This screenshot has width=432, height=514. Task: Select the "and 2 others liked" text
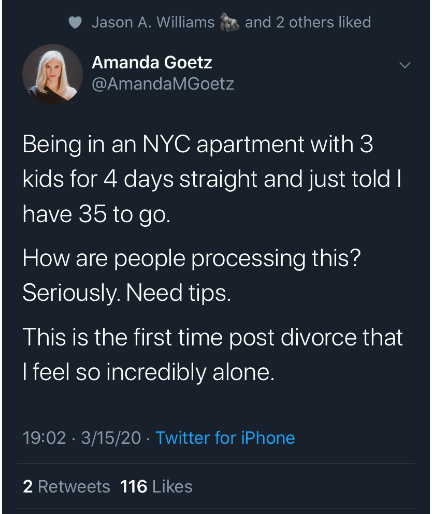point(308,22)
